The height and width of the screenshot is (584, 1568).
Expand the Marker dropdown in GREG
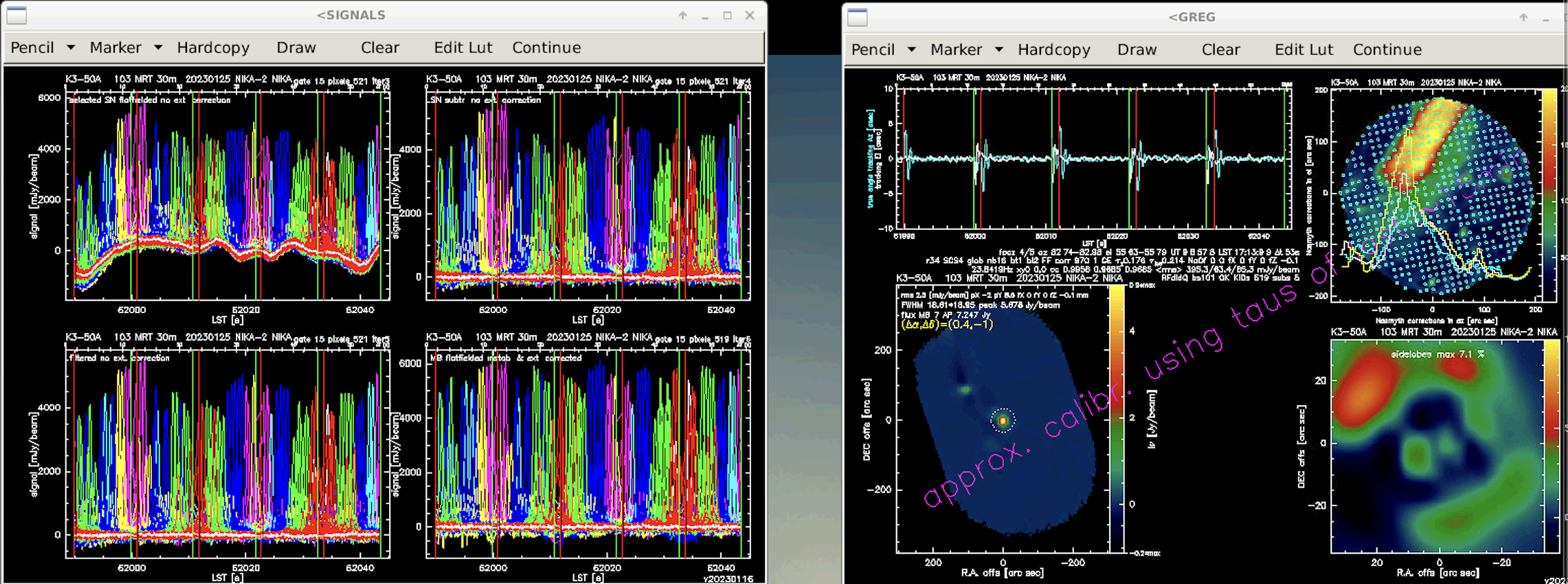point(999,50)
